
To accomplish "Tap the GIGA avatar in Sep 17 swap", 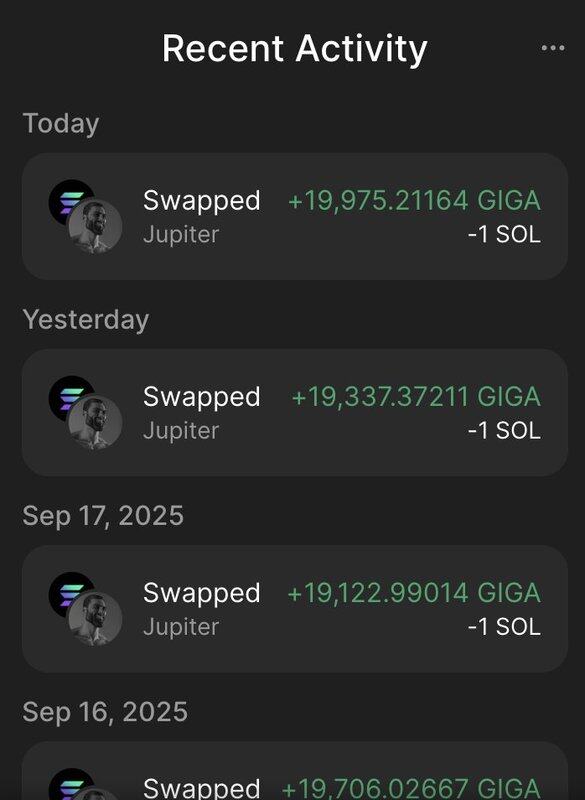I will click(x=95, y=619).
